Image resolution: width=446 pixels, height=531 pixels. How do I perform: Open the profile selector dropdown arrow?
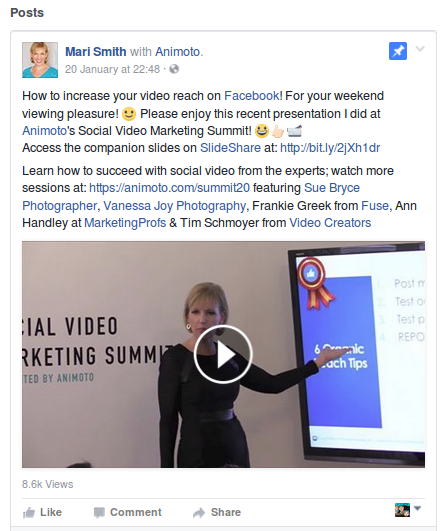[x=418, y=508]
